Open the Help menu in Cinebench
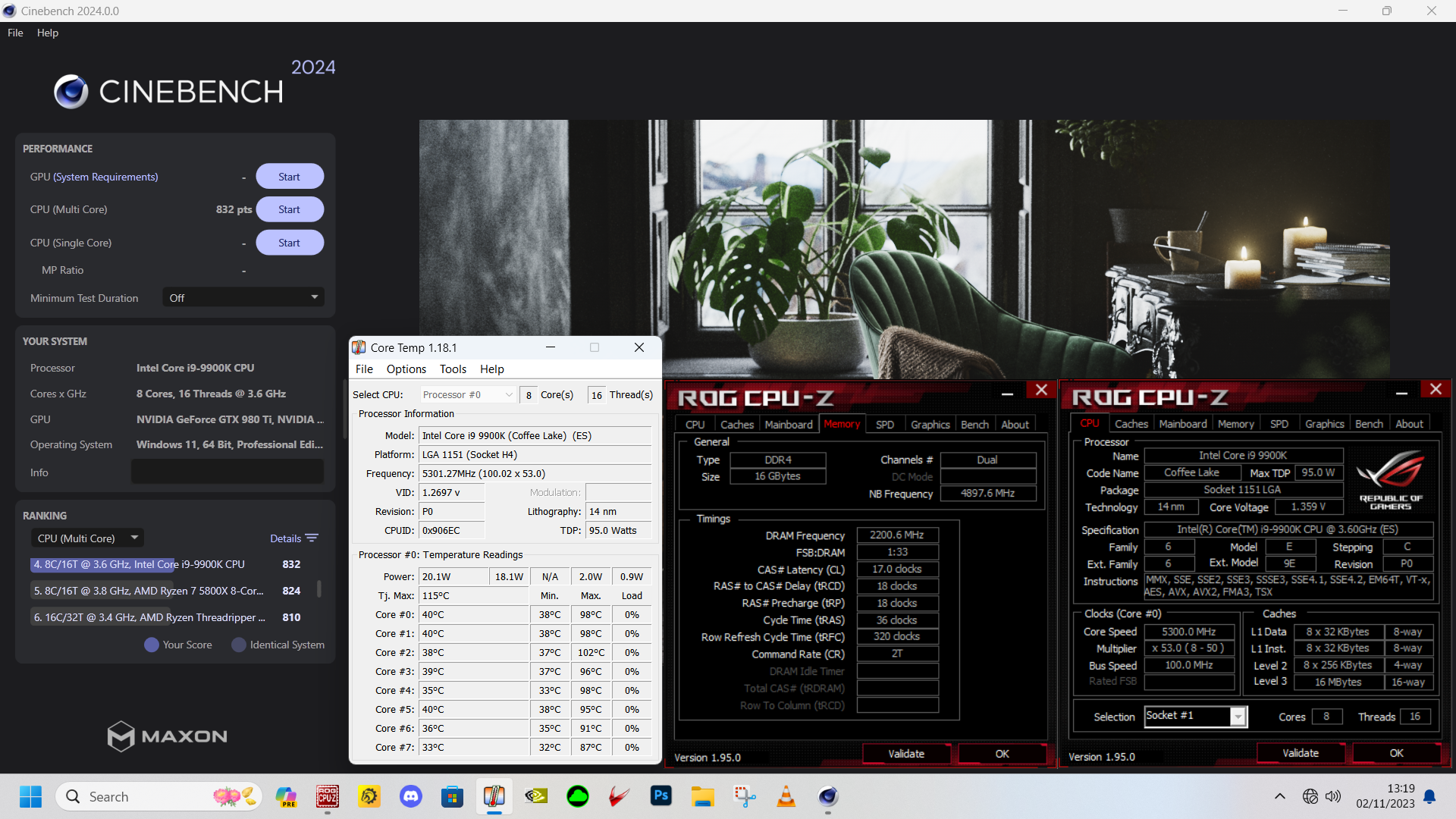 (x=48, y=33)
